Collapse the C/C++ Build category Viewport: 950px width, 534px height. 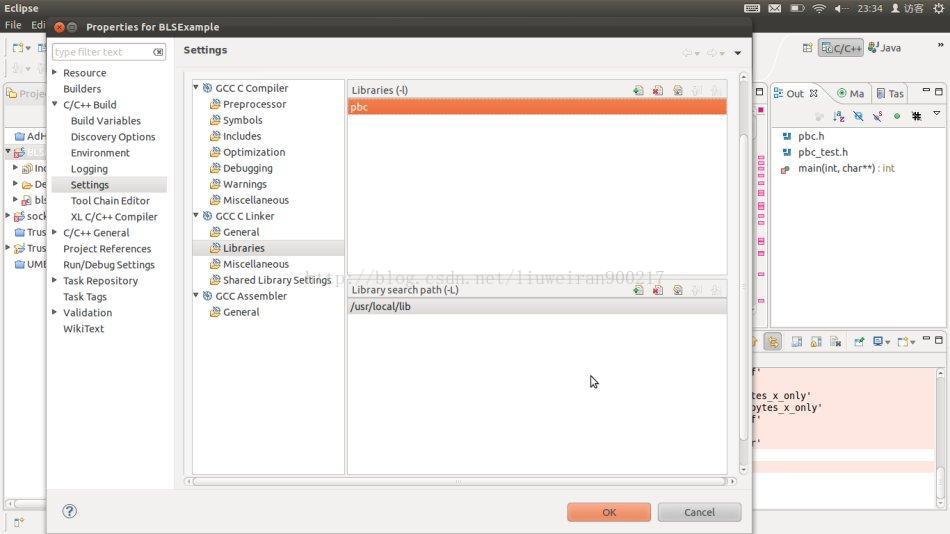coord(55,104)
